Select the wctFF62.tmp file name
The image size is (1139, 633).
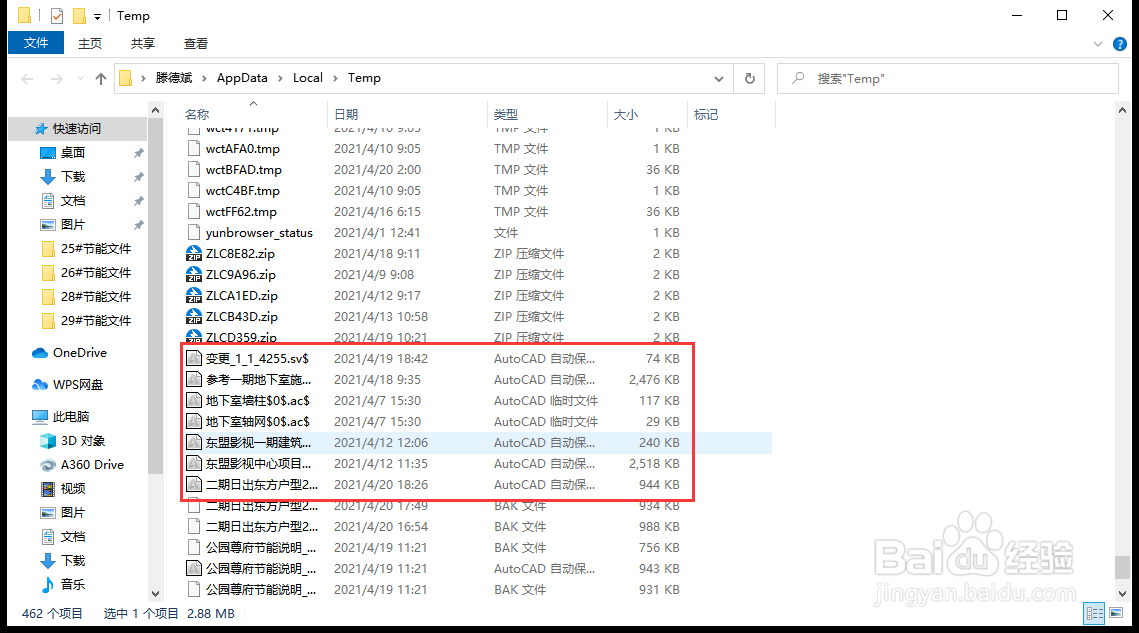pos(241,211)
